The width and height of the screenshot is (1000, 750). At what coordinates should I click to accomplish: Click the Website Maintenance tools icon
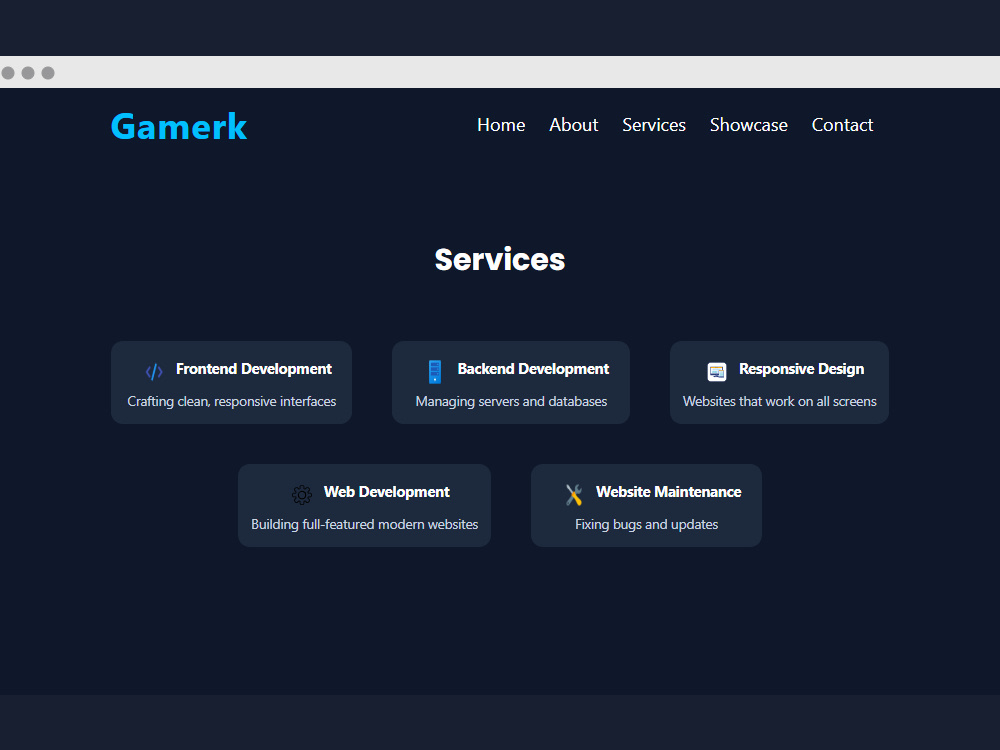574,494
